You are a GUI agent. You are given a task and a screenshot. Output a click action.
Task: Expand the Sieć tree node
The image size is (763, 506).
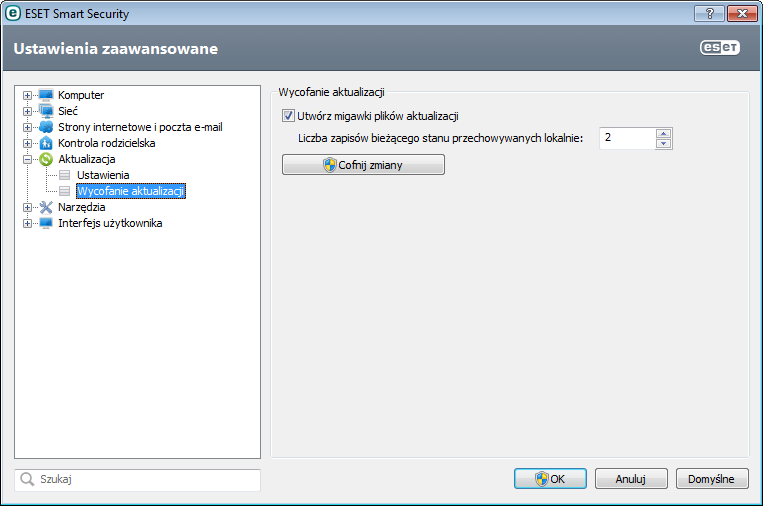27,111
